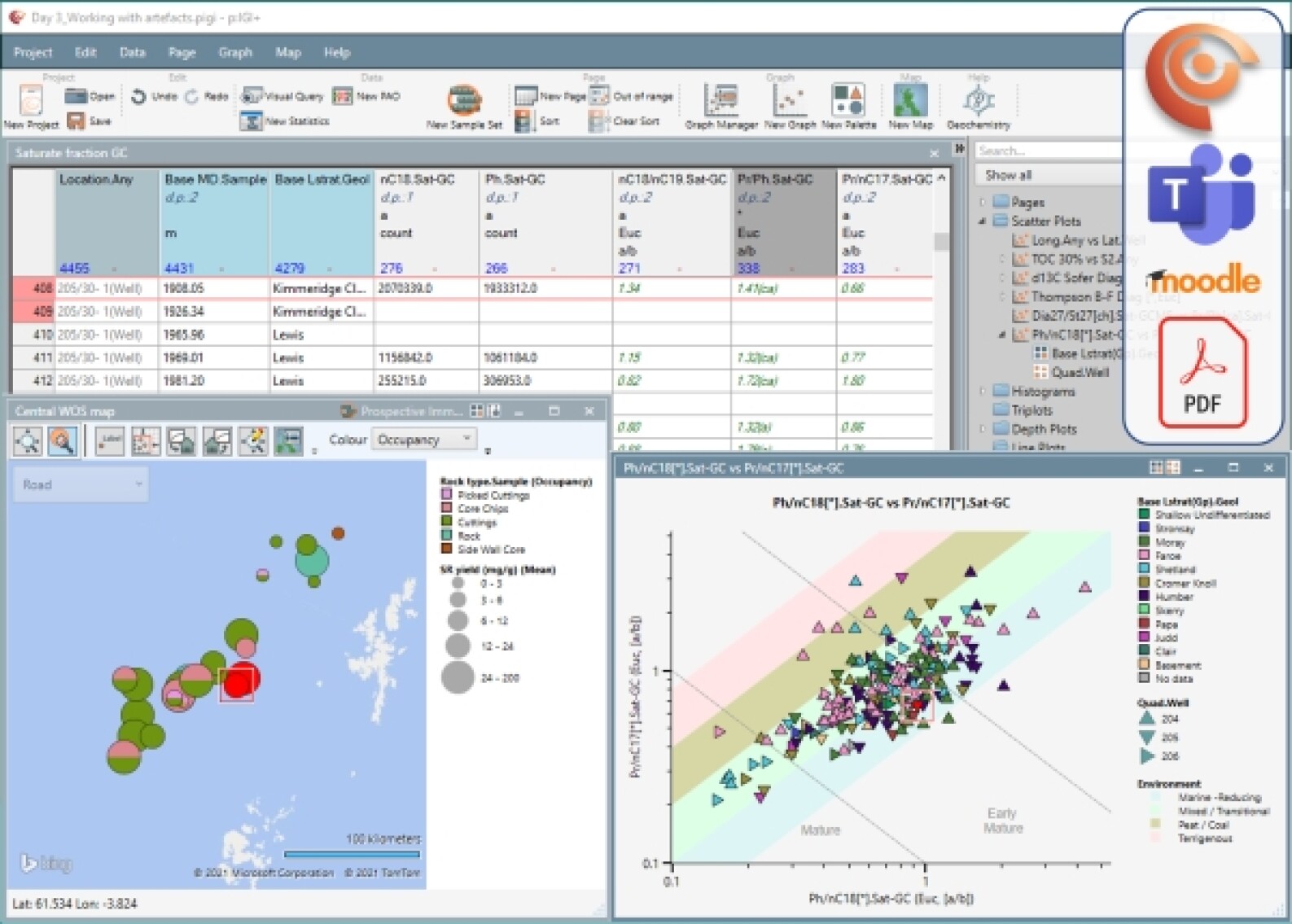Click the nC18.Sat-GC column header
The width and height of the screenshot is (1292, 924).
(x=426, y=221)
